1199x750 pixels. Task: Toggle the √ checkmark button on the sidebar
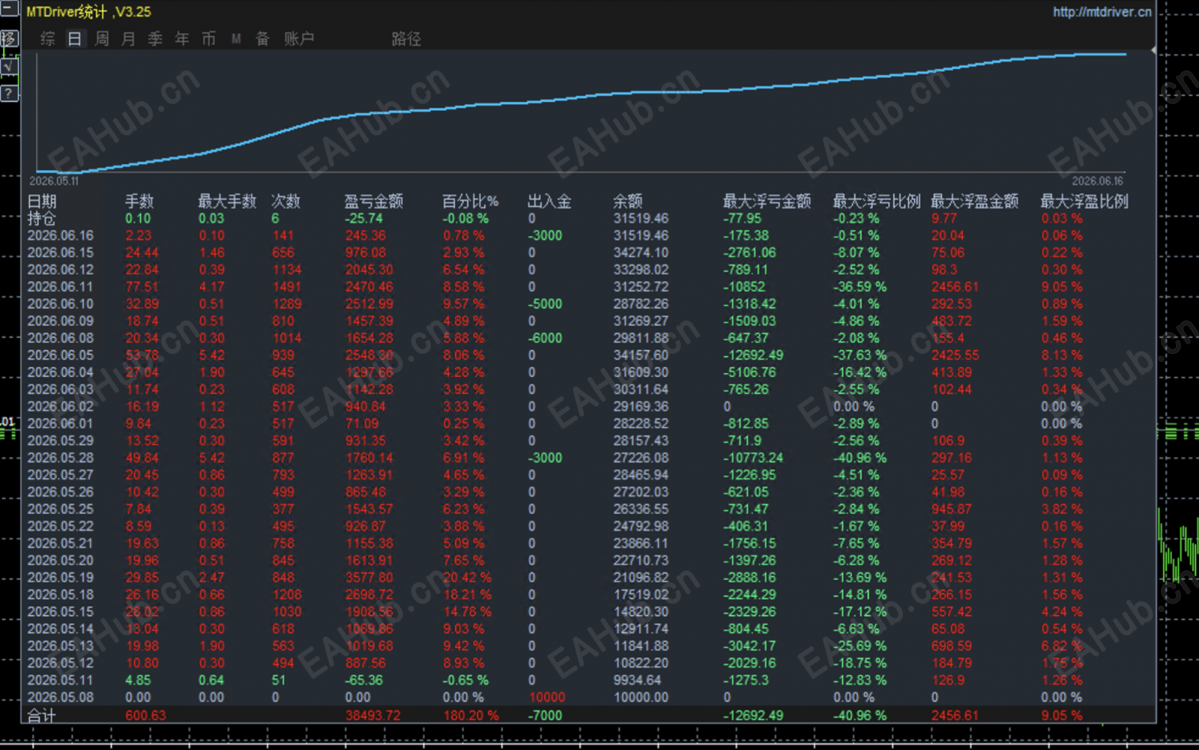[x=9, y=67]
